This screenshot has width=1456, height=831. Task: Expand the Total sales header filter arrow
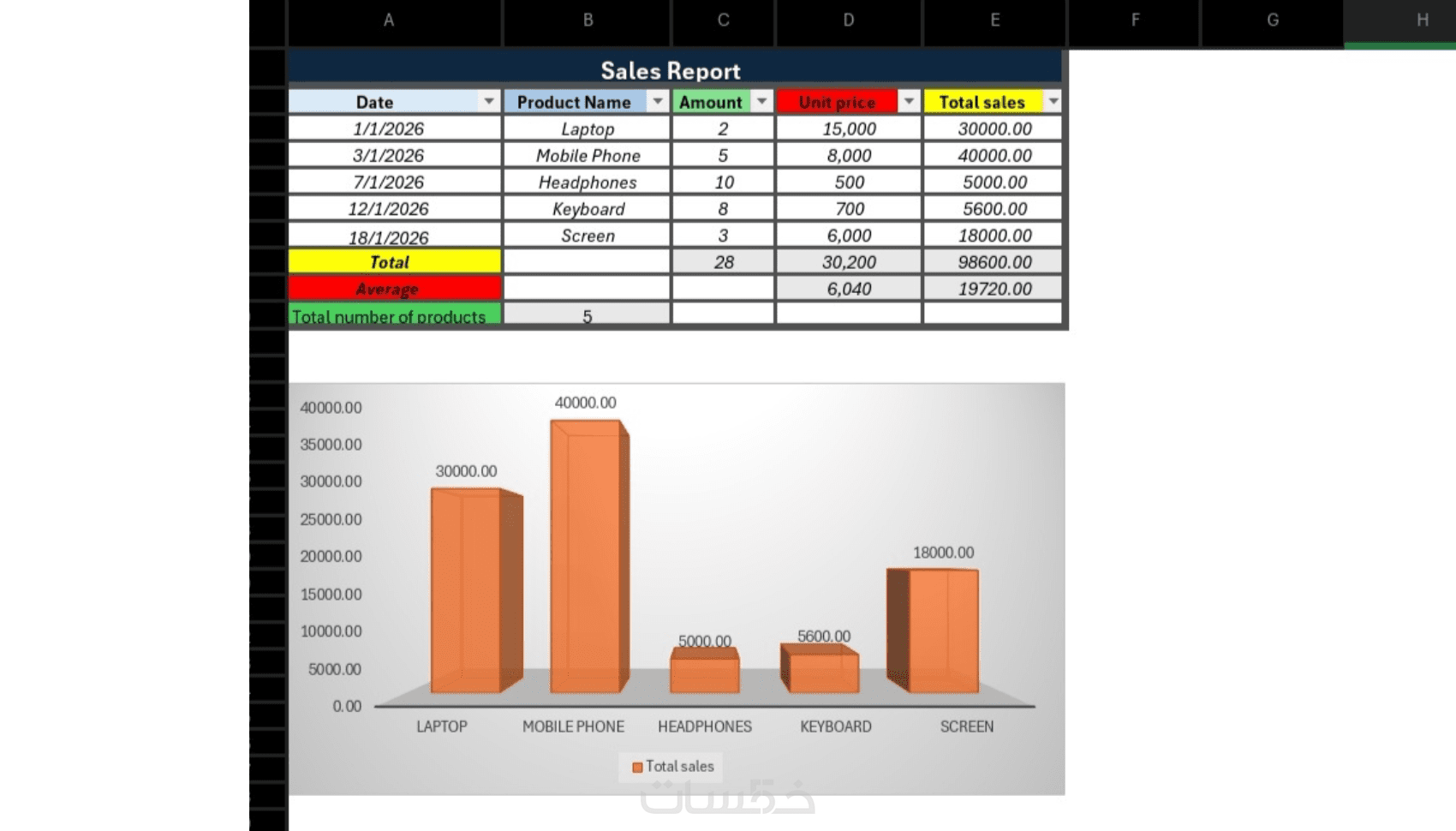pos(1053,101)
